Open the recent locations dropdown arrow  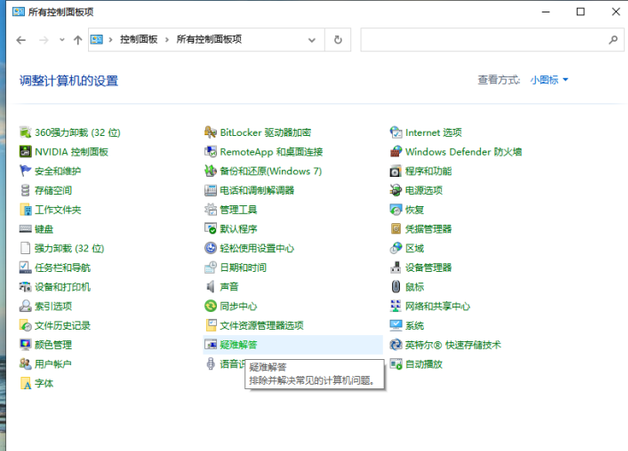[62, 40]
